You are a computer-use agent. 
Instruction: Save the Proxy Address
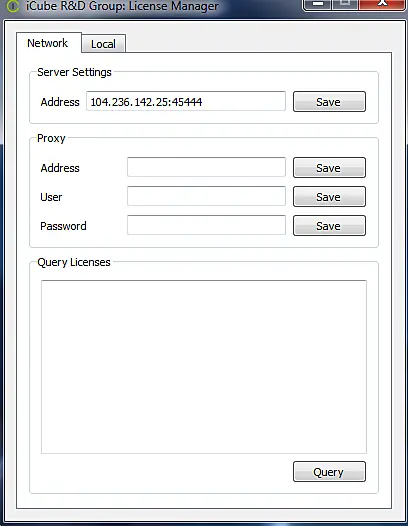(x=329, y=168)
